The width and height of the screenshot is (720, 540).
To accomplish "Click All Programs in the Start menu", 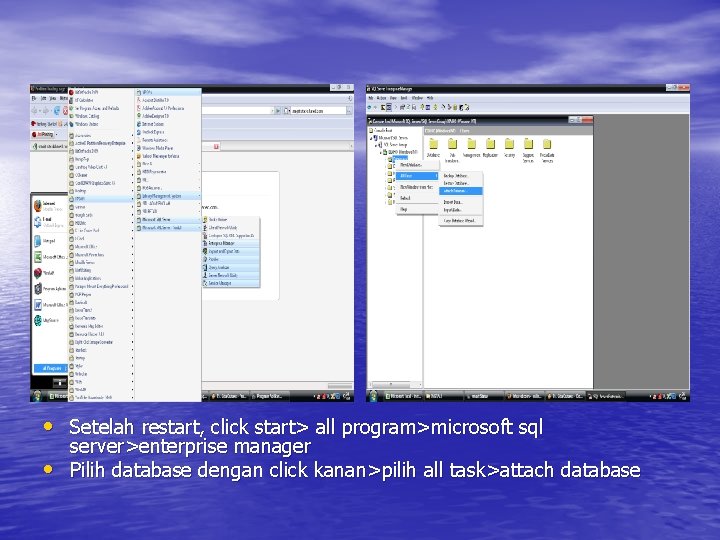I will (51, 368).
